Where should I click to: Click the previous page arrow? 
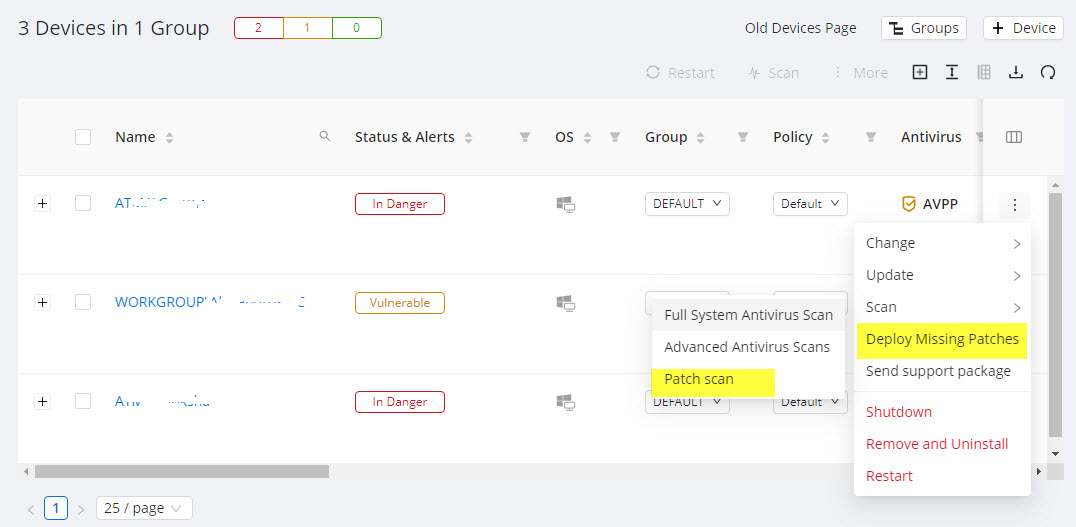point(31,509)
